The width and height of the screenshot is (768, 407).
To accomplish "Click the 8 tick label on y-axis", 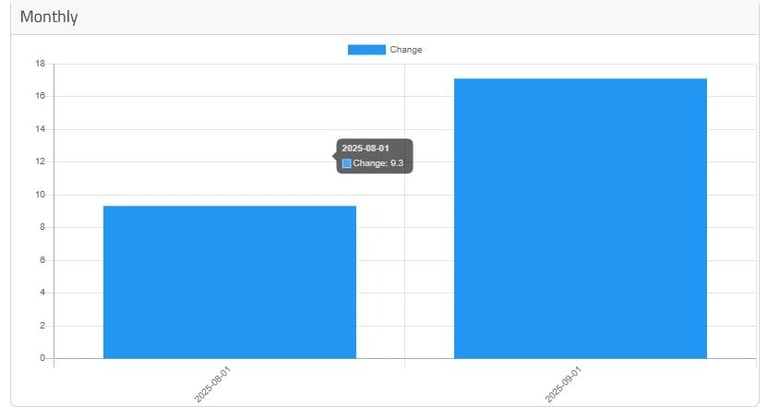I will 43,227.
